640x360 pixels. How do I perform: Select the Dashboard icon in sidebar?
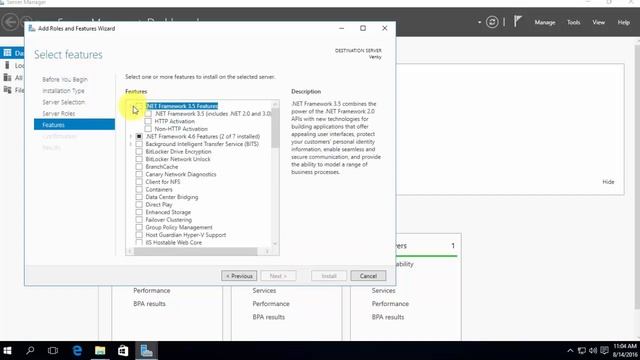(7, 53)
